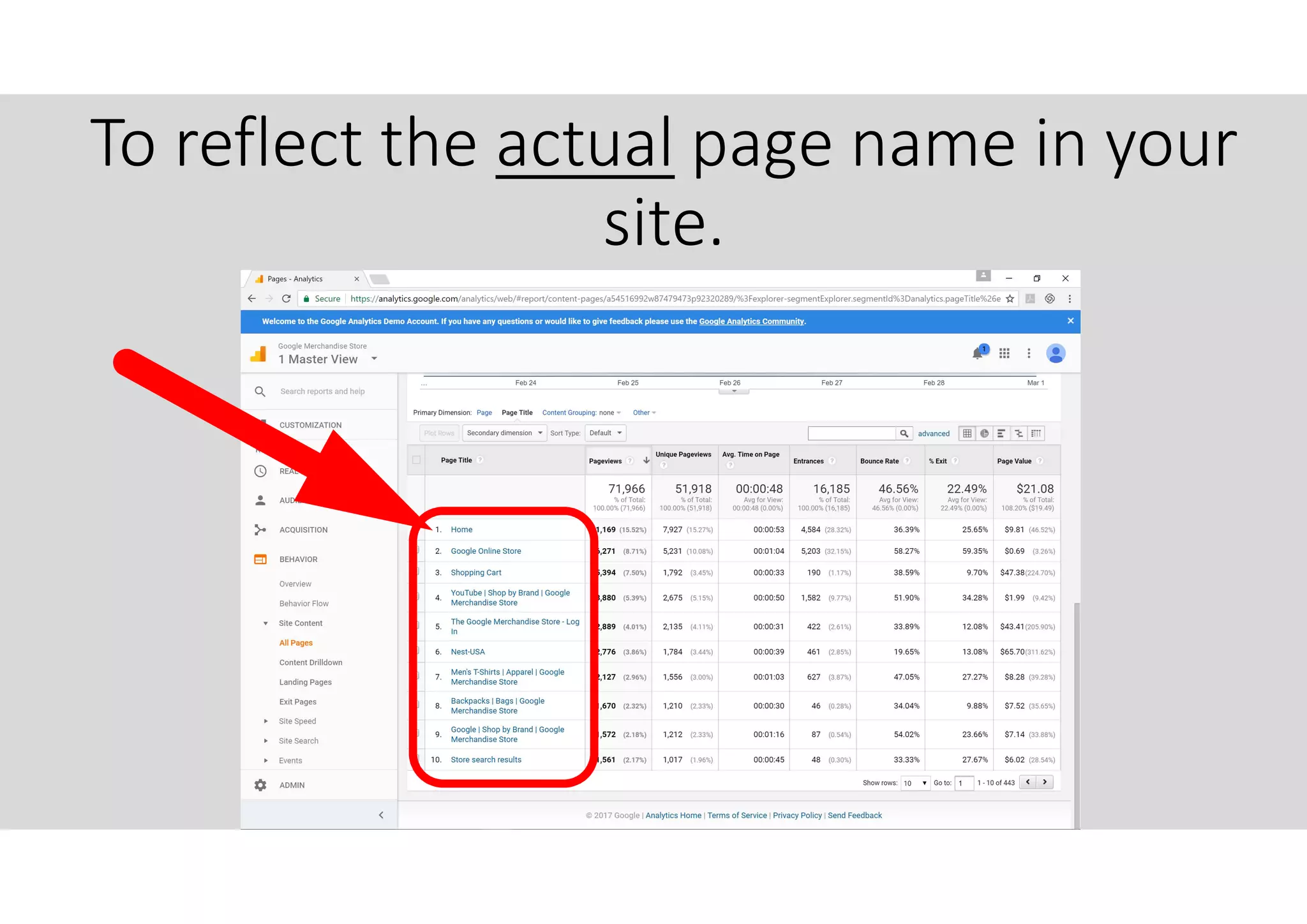
Task: Open the Other primary dimension dropdown
Action: [x=644, y=413]
